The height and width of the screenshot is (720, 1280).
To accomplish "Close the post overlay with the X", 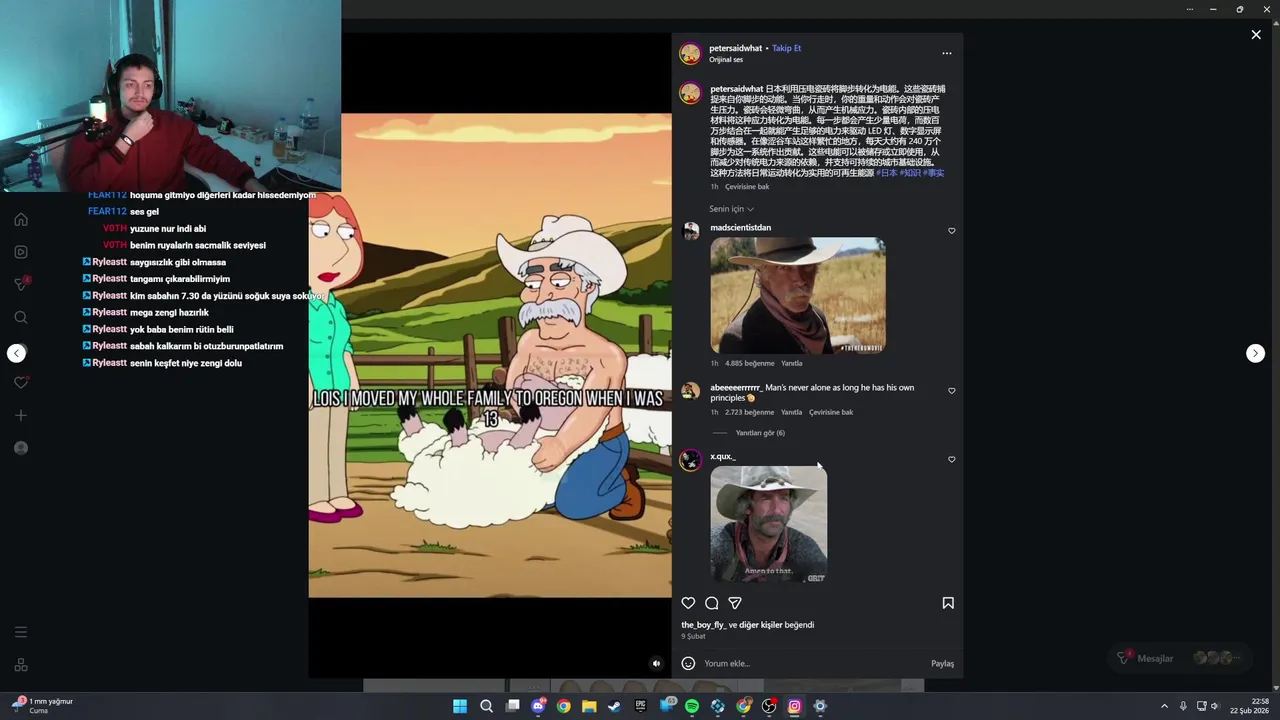I will coord(1256,35).
